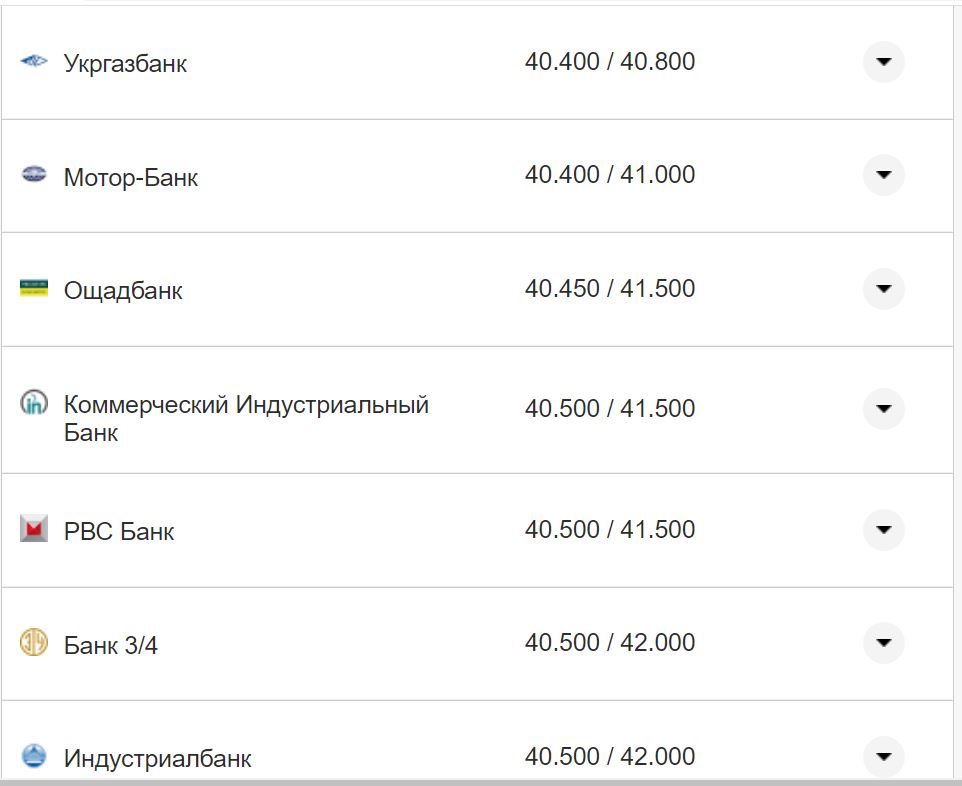Click the РВС Банк name text

click(119, 530)
